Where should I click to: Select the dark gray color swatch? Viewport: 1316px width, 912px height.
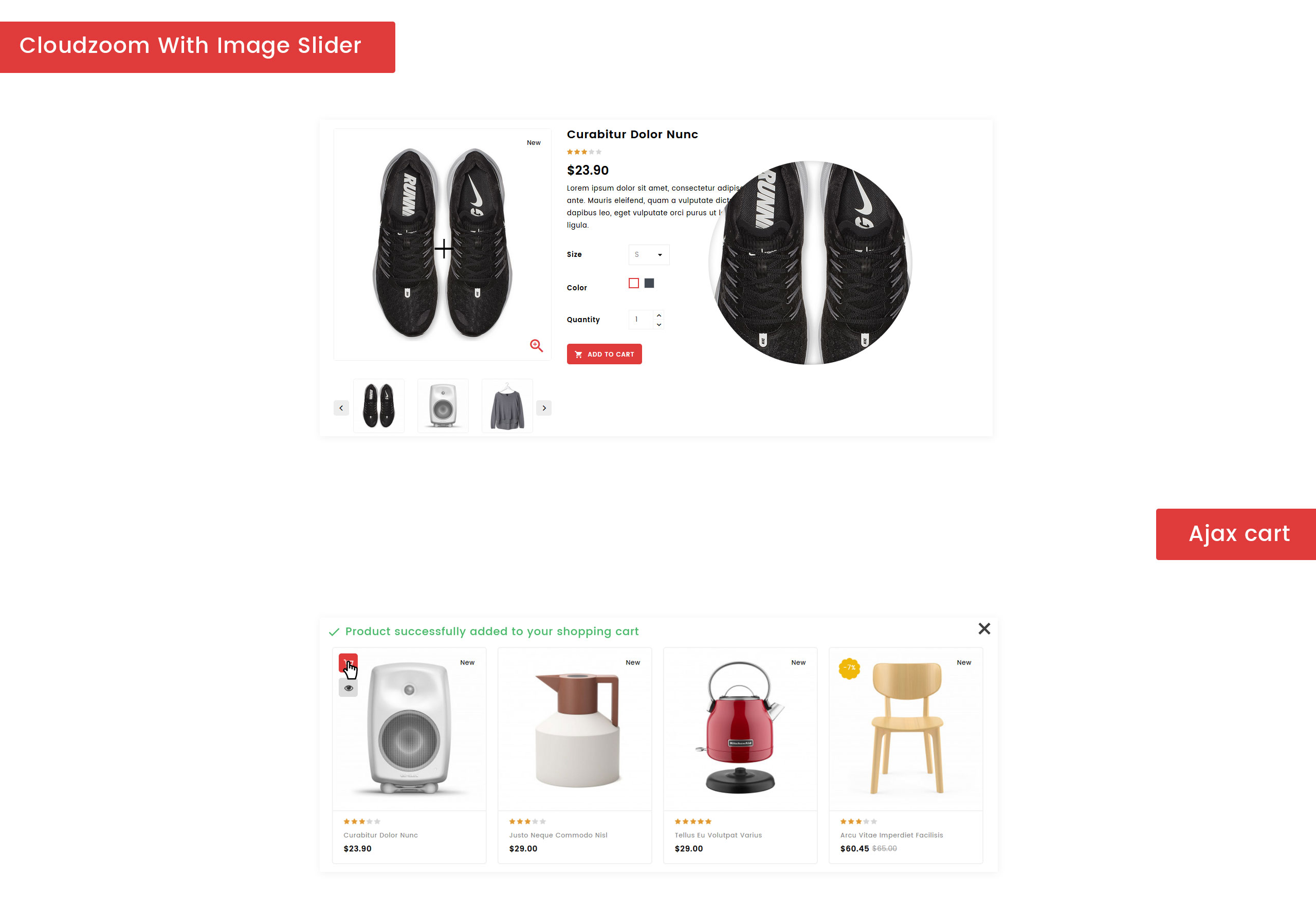649,284
